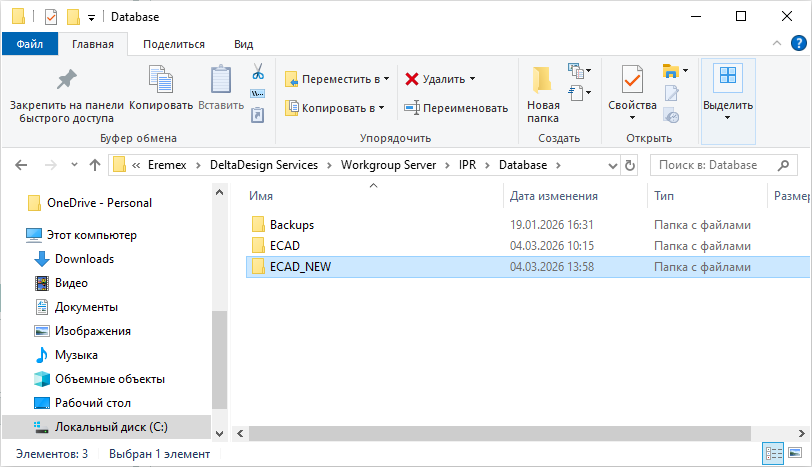
Task: Switch to large icons view in status bar
Action: (x=795, y=454)
